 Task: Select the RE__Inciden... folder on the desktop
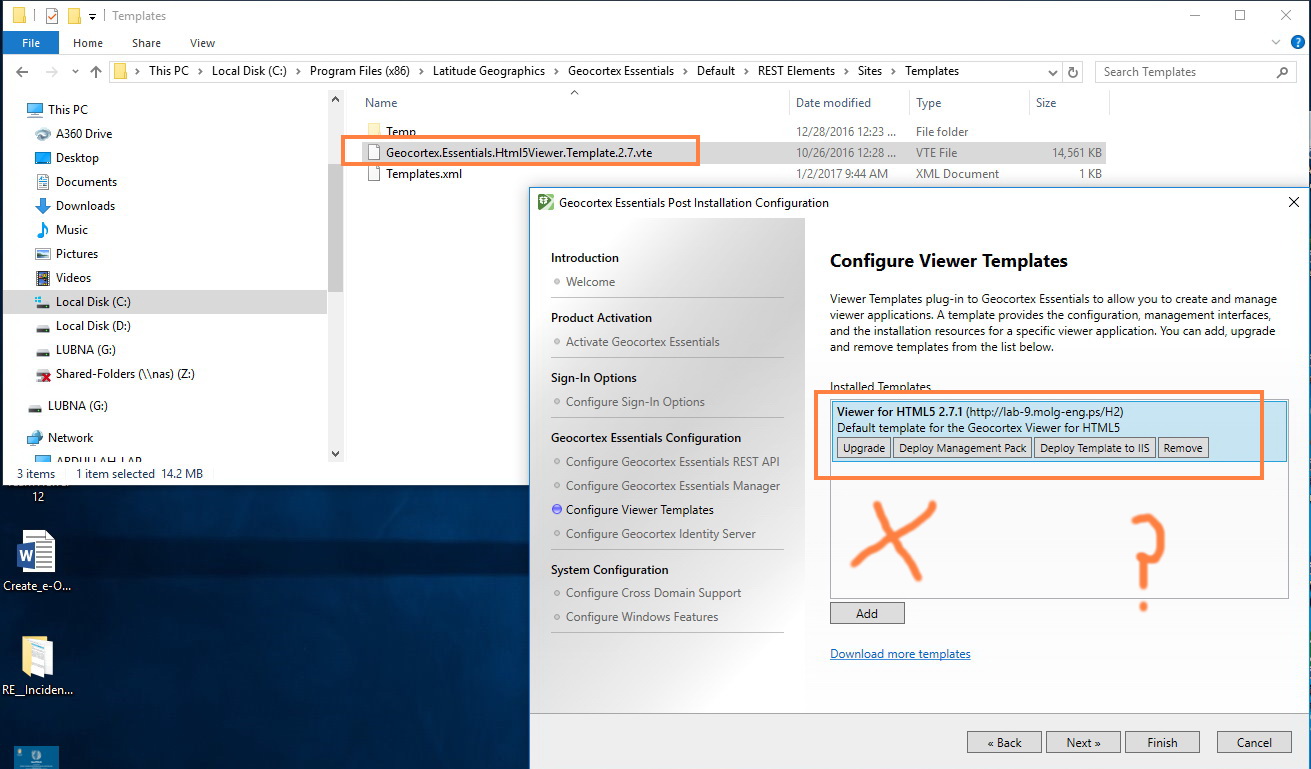pos(37,665)
